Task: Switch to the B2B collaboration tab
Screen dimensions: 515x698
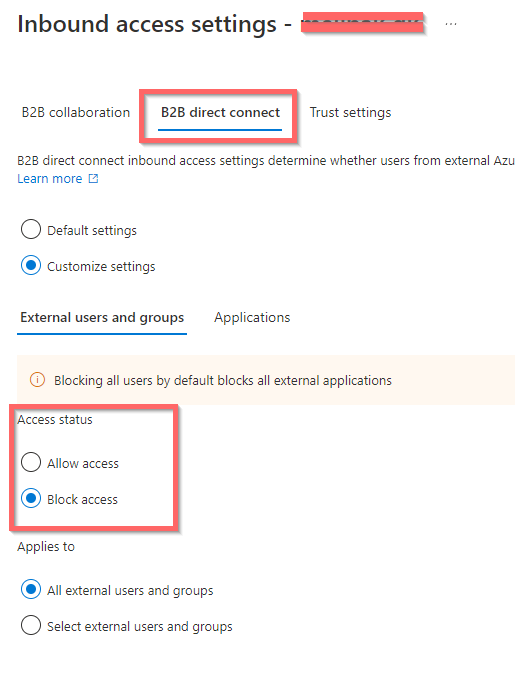Action: point(76,113)
